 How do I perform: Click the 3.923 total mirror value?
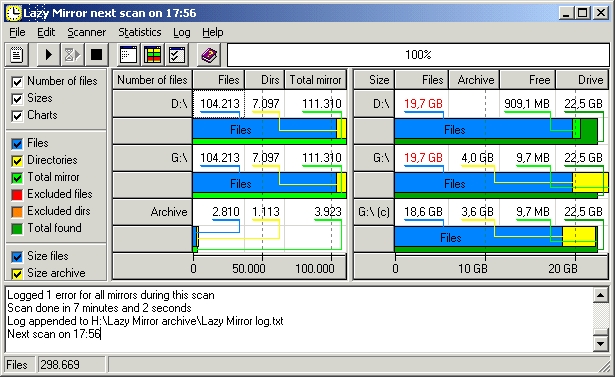328,212
